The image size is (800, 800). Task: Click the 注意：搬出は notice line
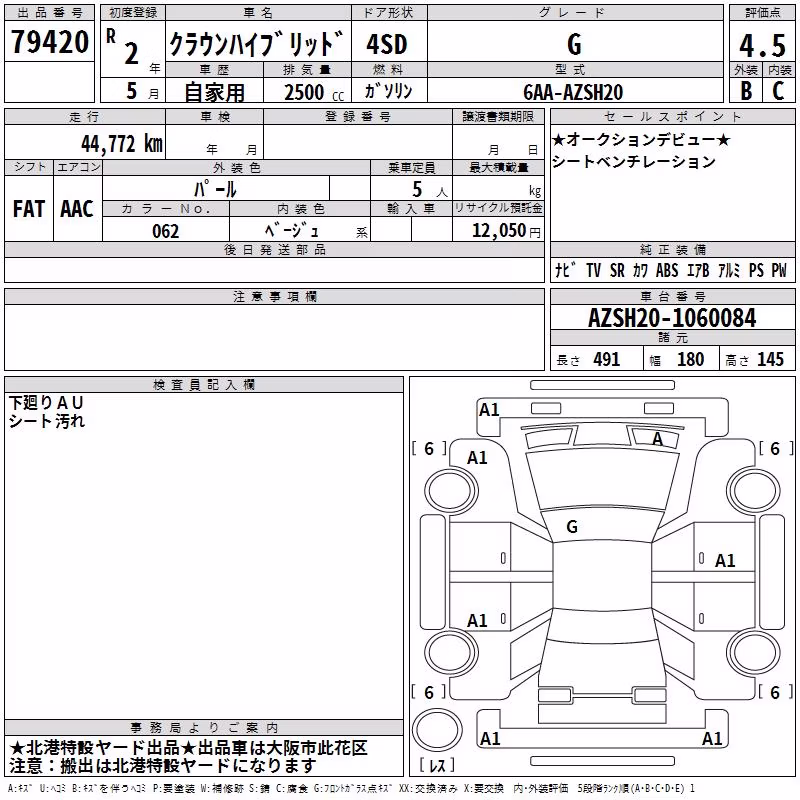163,766
